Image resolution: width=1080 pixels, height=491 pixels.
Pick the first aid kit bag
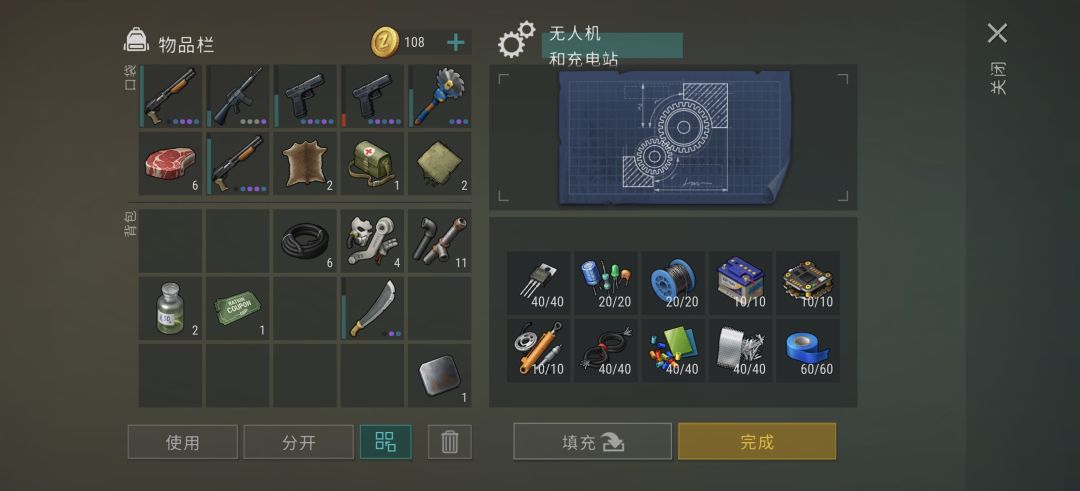pos(373,164)
